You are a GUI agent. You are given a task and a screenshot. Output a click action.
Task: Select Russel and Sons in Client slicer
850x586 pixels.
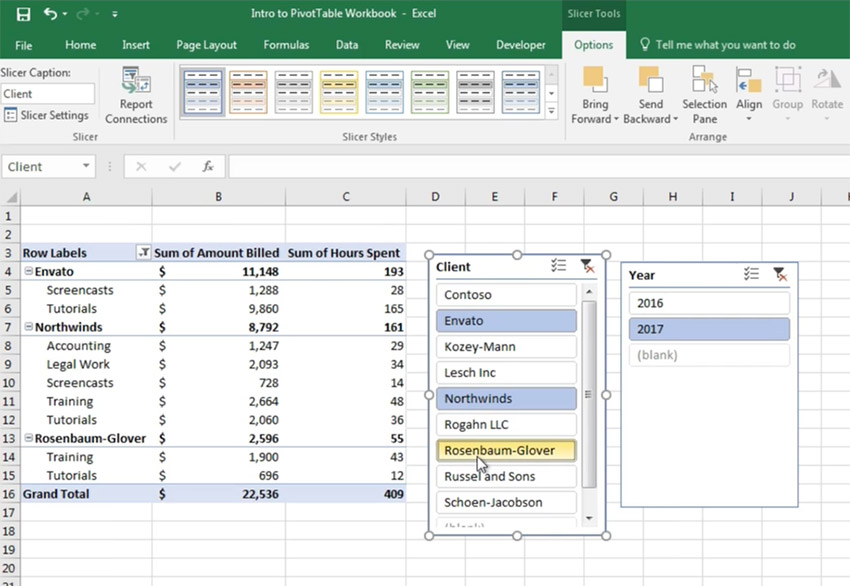506,476
